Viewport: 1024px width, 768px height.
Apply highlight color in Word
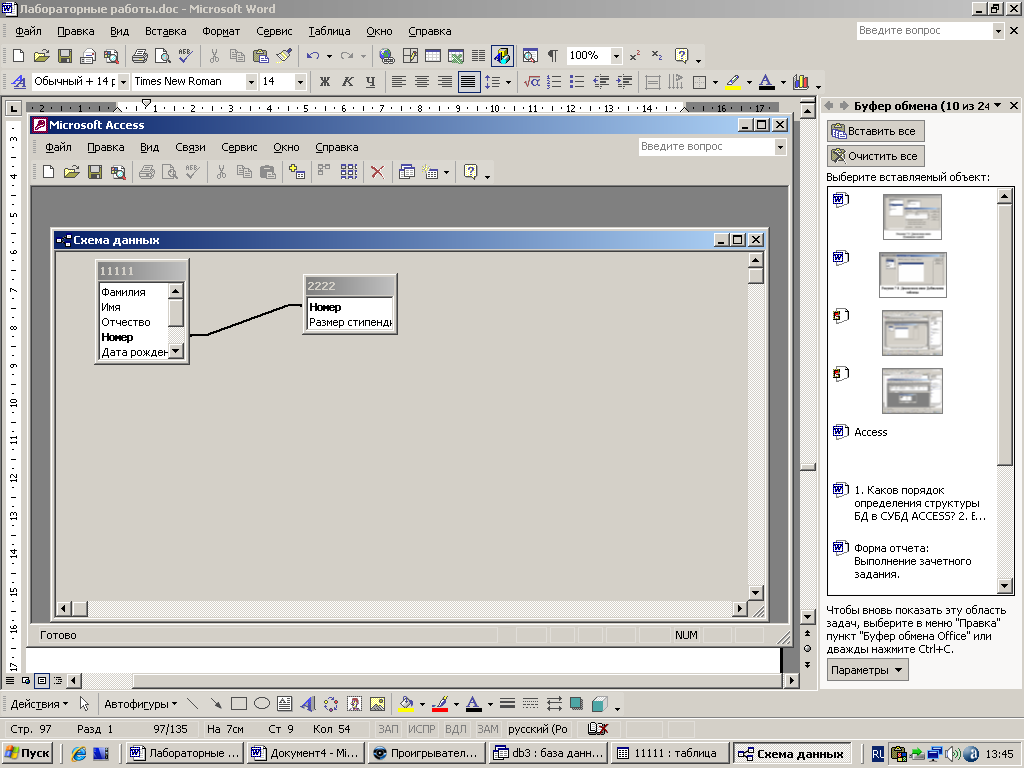(x=733, y=82)
